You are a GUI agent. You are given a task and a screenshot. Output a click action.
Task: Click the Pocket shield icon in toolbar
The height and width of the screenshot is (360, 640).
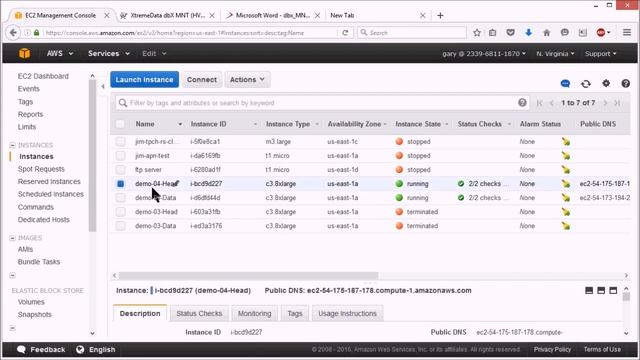(510, 33)
